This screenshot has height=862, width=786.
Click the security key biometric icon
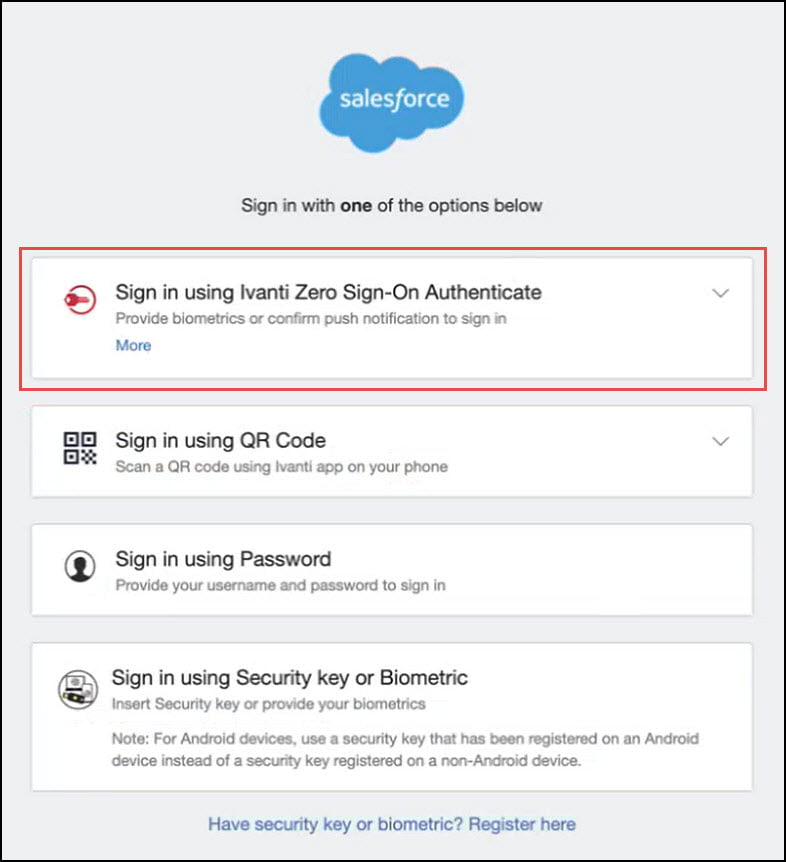click(x=78, y=689)
